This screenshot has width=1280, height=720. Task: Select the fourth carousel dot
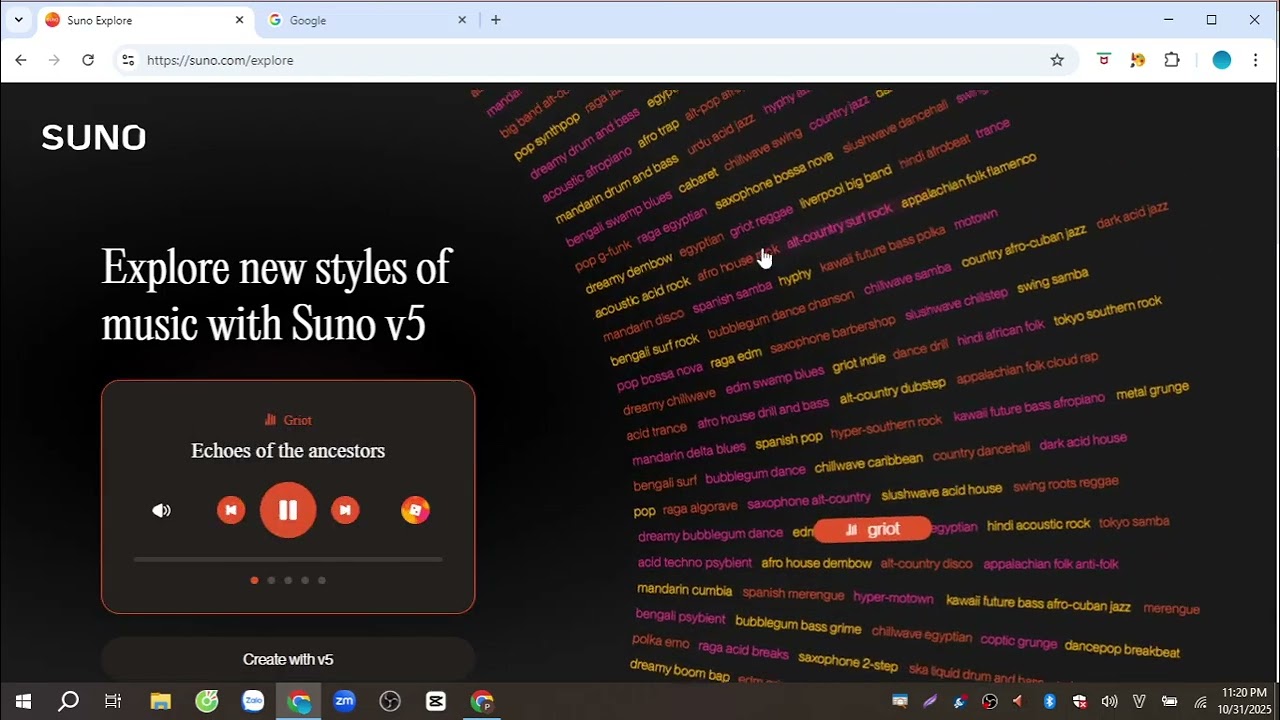coord(305,580)
